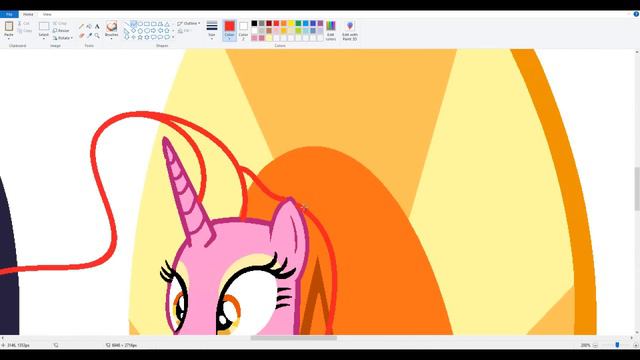Open the shape Outline dropdown
Screen dimensions: 640x360
189,24
